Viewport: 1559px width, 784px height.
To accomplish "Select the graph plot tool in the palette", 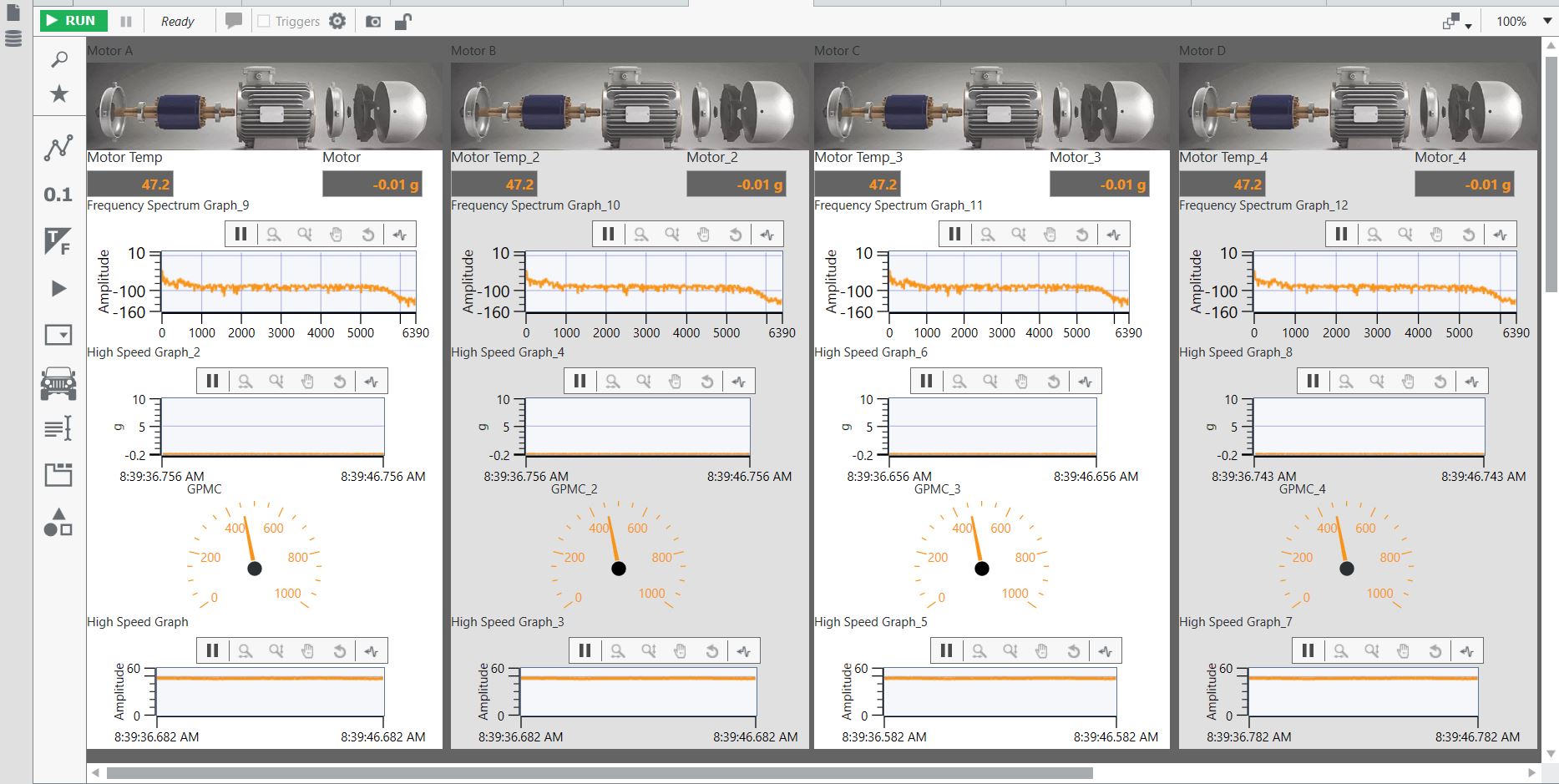I will 58,149.
